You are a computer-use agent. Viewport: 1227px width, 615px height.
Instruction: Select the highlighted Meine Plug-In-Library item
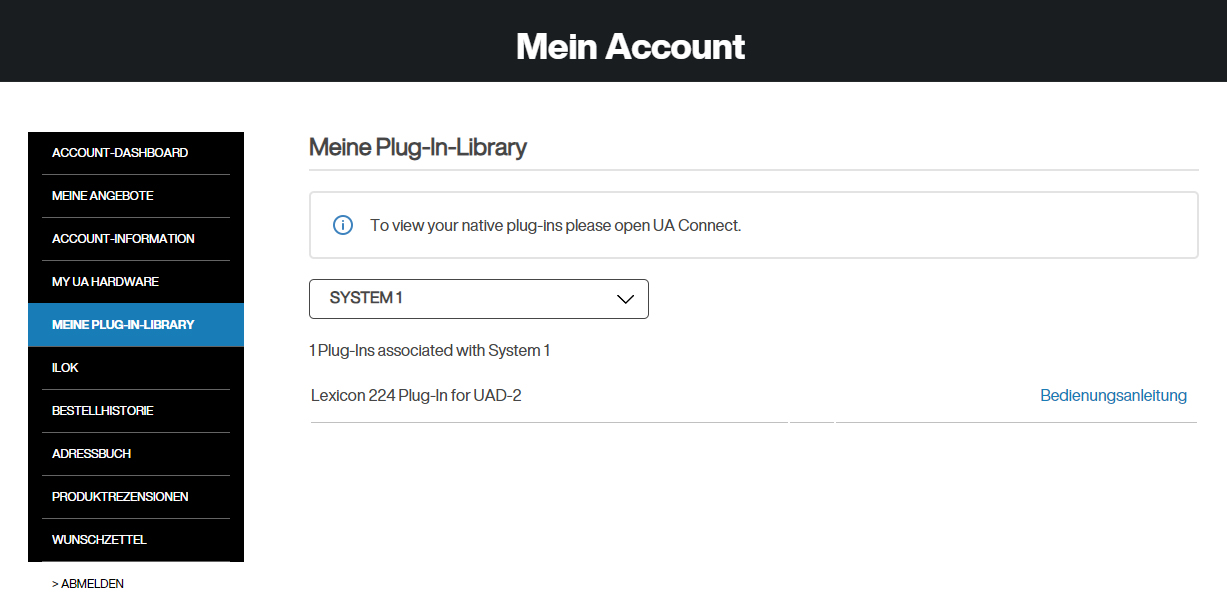(x=123, y=325)
